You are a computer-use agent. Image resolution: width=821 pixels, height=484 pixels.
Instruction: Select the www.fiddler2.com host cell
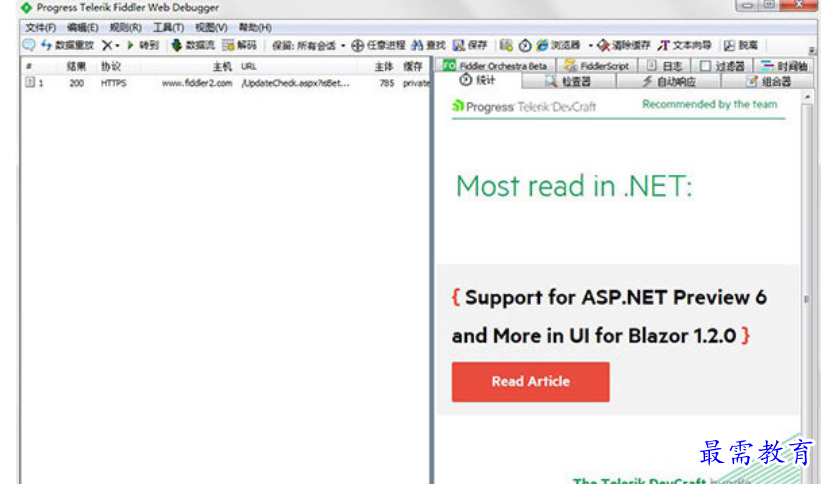coord(197,83)
